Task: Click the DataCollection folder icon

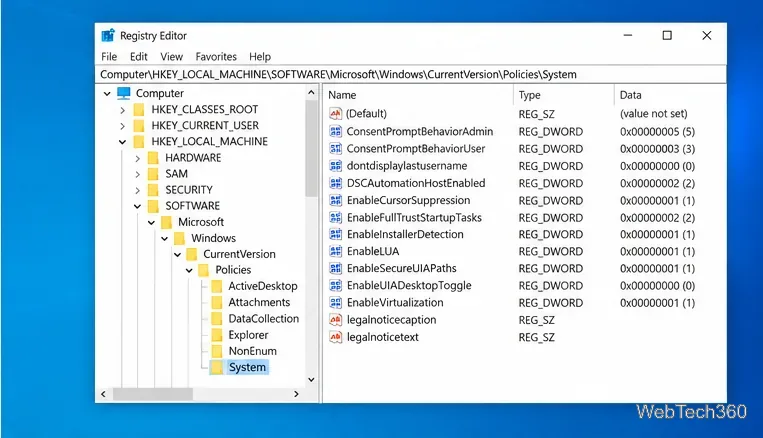Action: click(217, 319)
